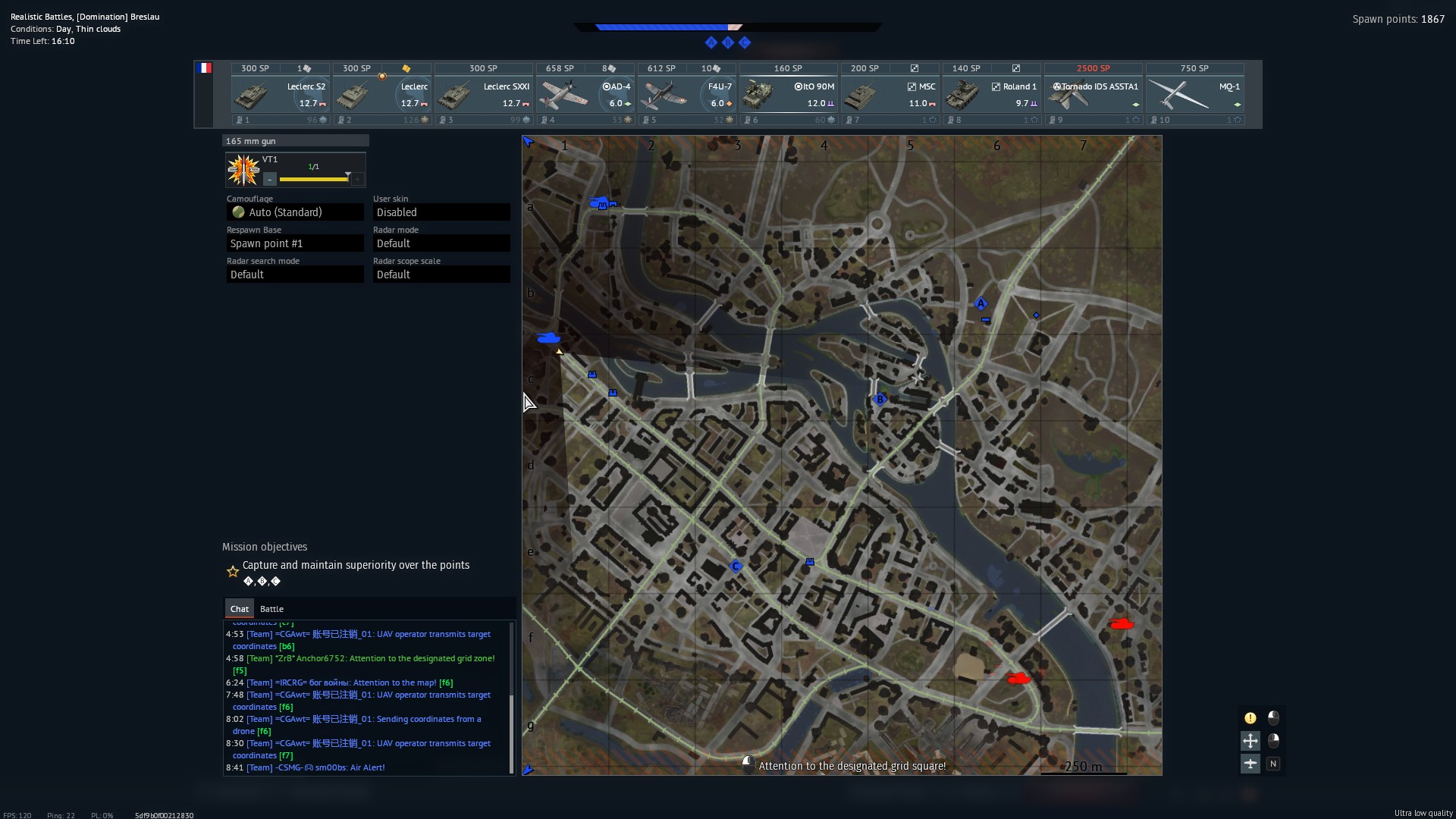Click capture point C on the map
Screen dimensions: 1456x819
(x=735, y=566)
